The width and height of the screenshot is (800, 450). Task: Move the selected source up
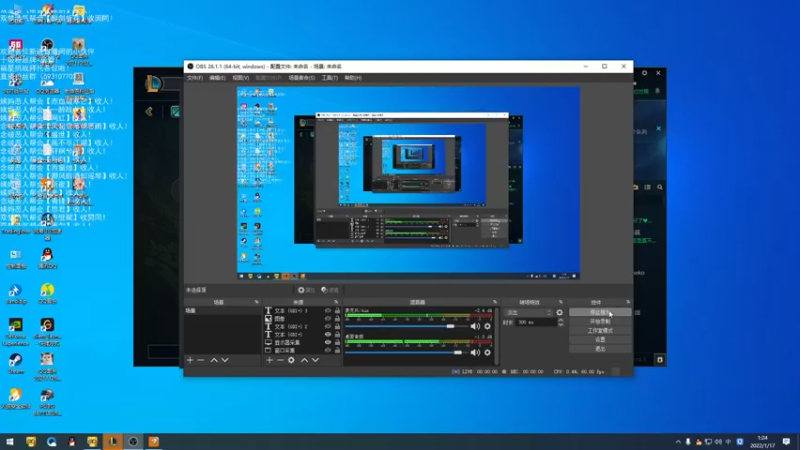click(x=305, y=360)
